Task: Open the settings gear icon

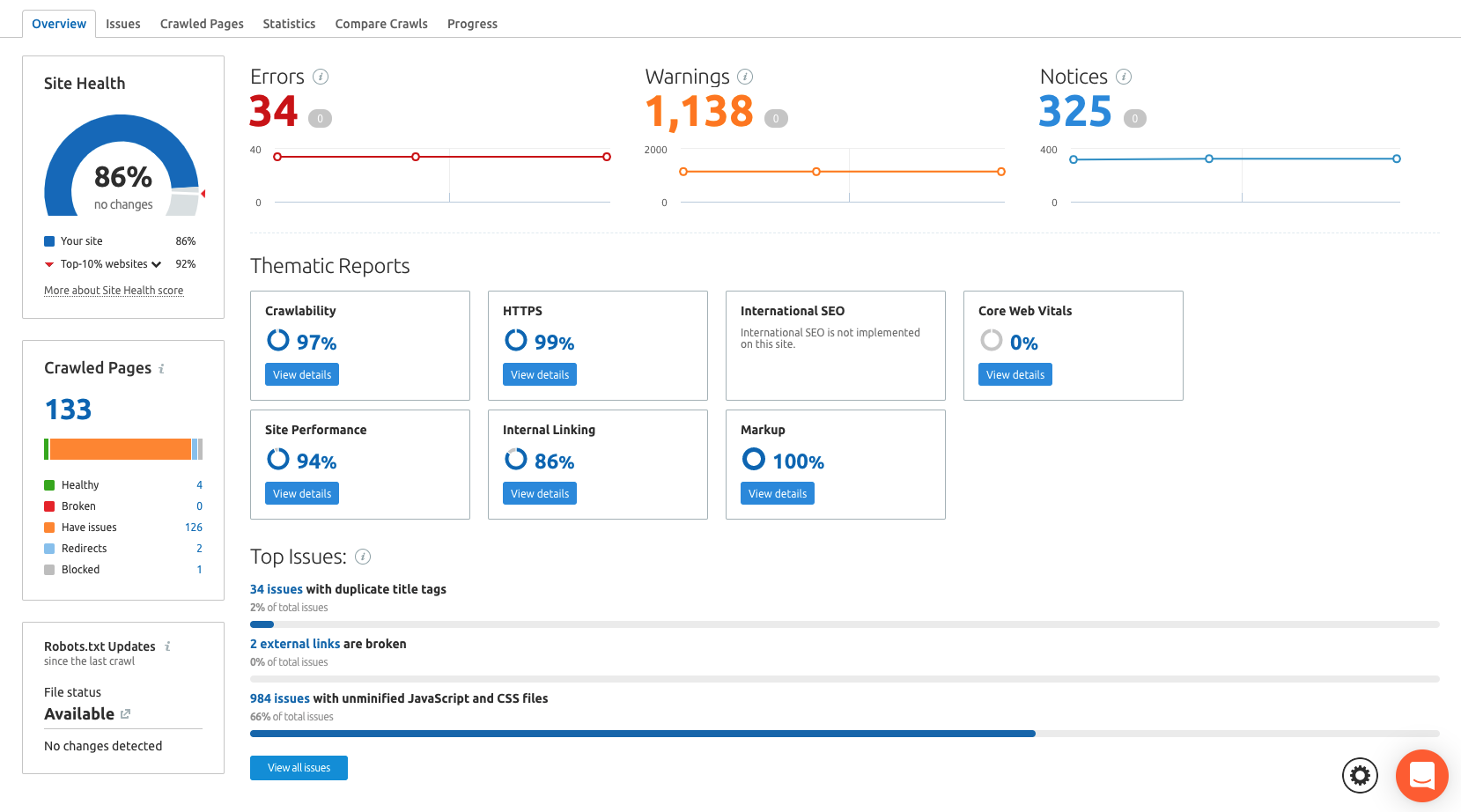Action: pyautogui.click(x=1360, y=775)
